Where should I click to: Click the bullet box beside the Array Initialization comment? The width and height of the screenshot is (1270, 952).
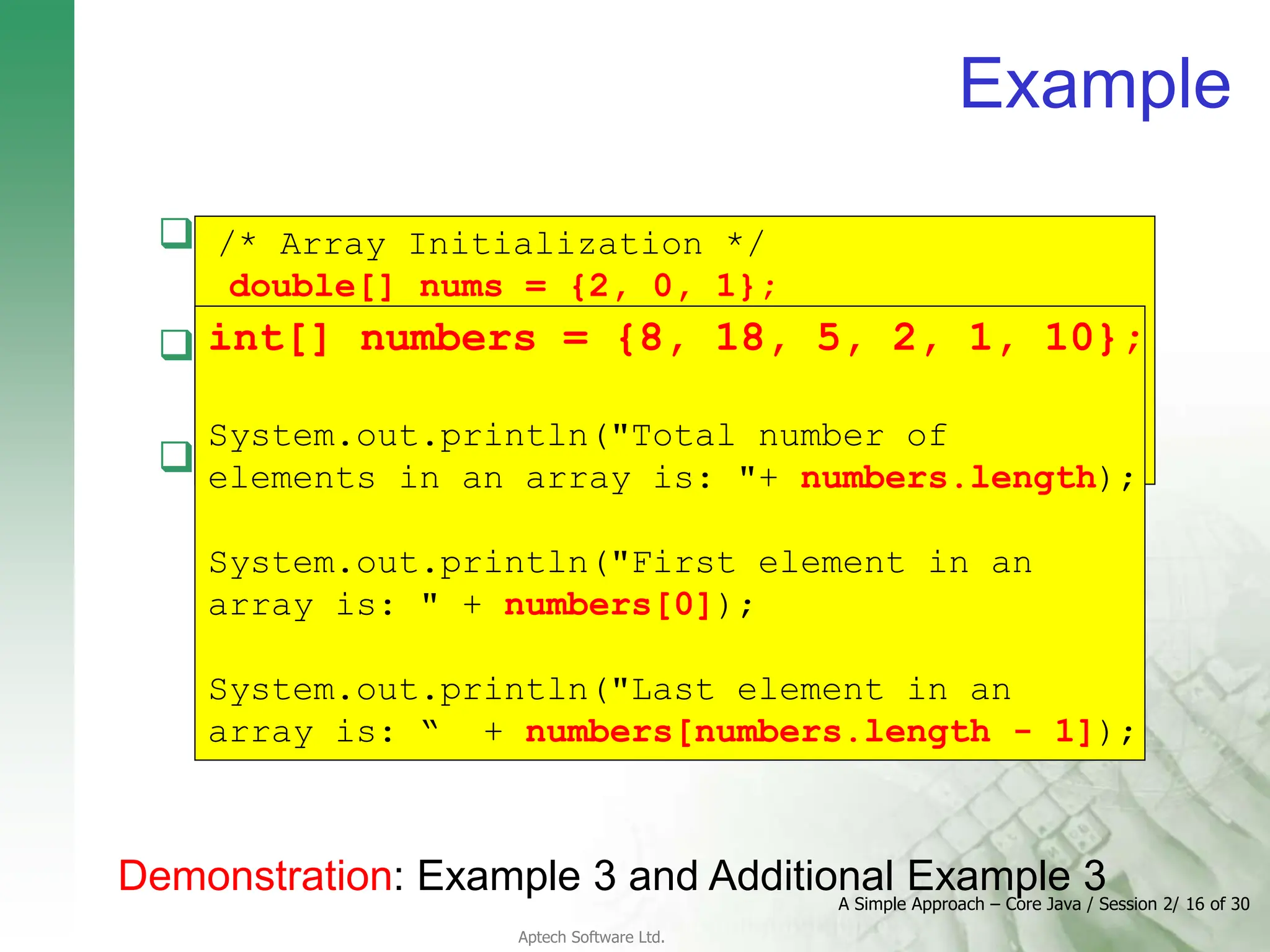[x=176, y=233]
